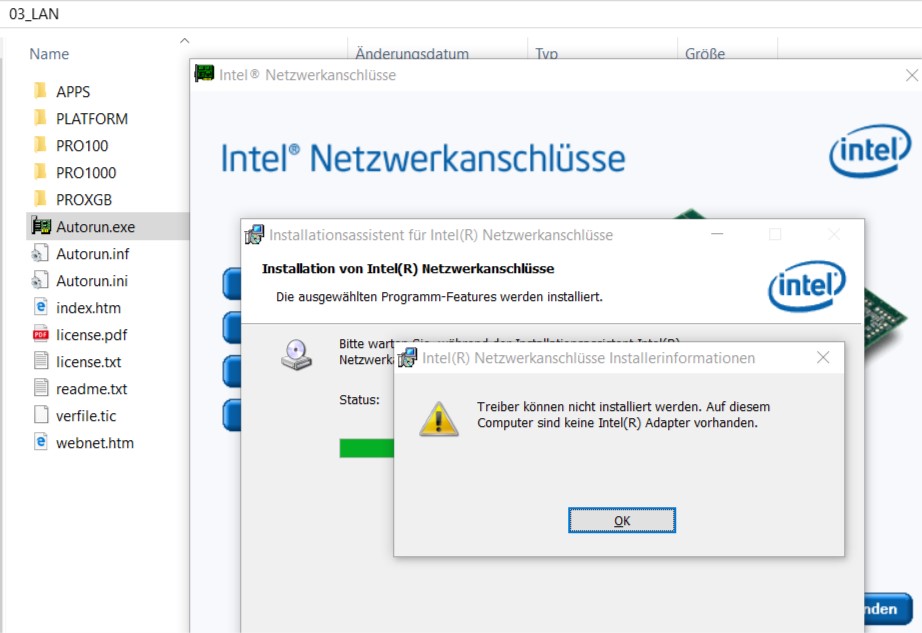
Task: Click the large Intel logo in Netzwerkanschlüsse window
Action: tap(870, 150)
